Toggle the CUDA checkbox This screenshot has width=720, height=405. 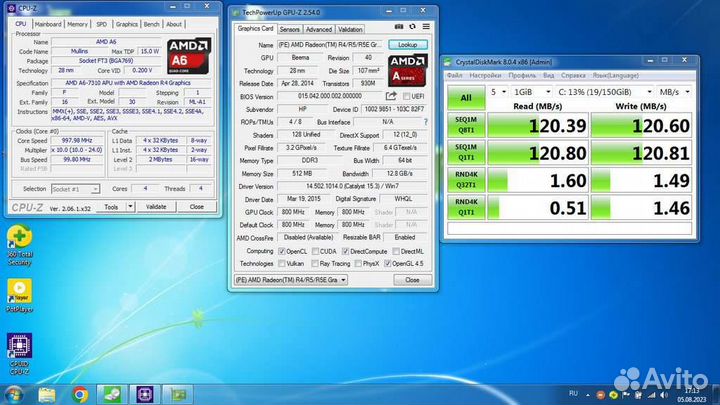click(x=315, y=252)
